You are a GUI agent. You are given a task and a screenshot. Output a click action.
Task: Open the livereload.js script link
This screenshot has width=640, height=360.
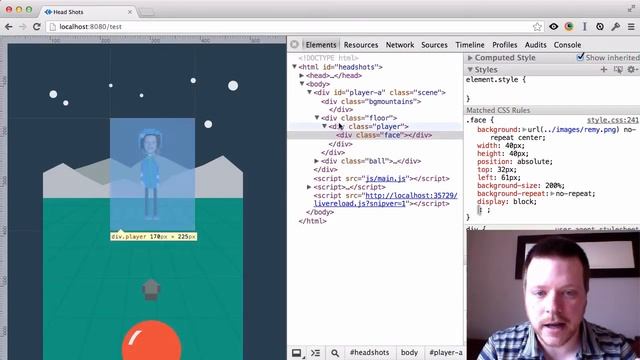tap(385, 200)
